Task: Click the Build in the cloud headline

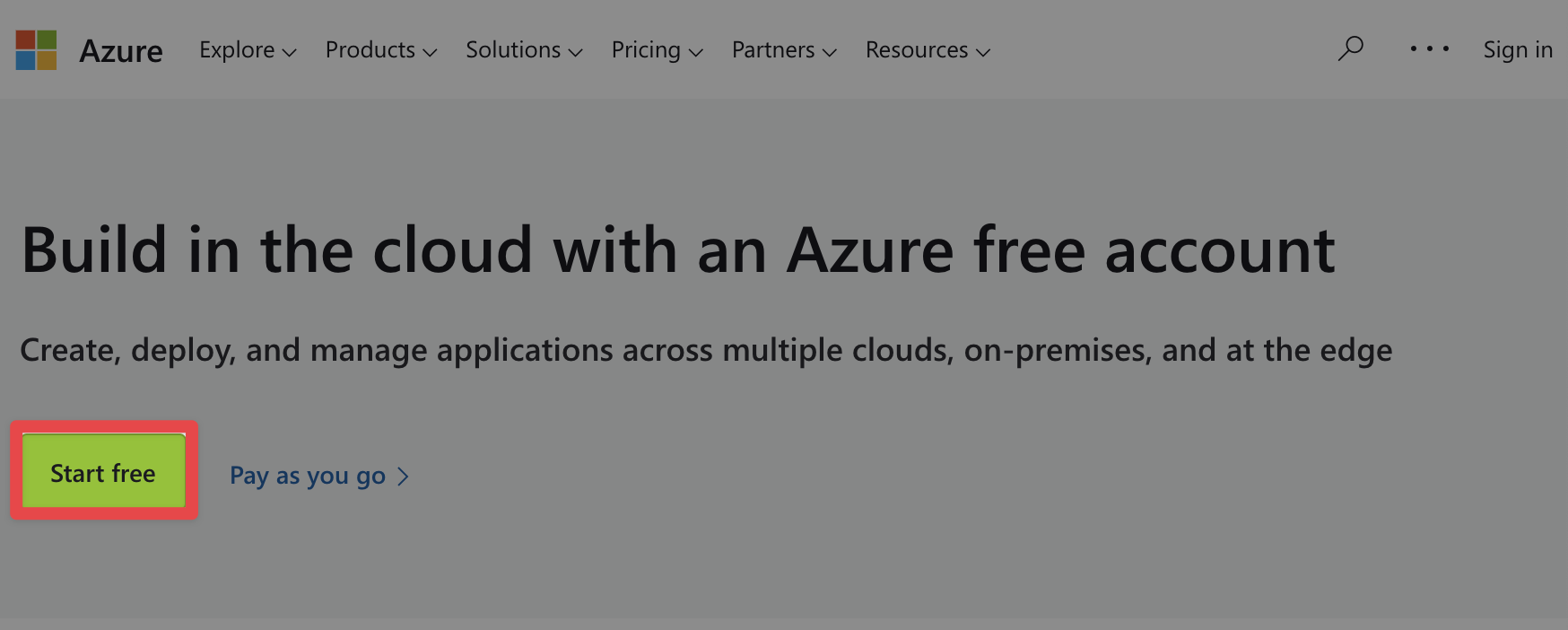Action: (678, 250)
